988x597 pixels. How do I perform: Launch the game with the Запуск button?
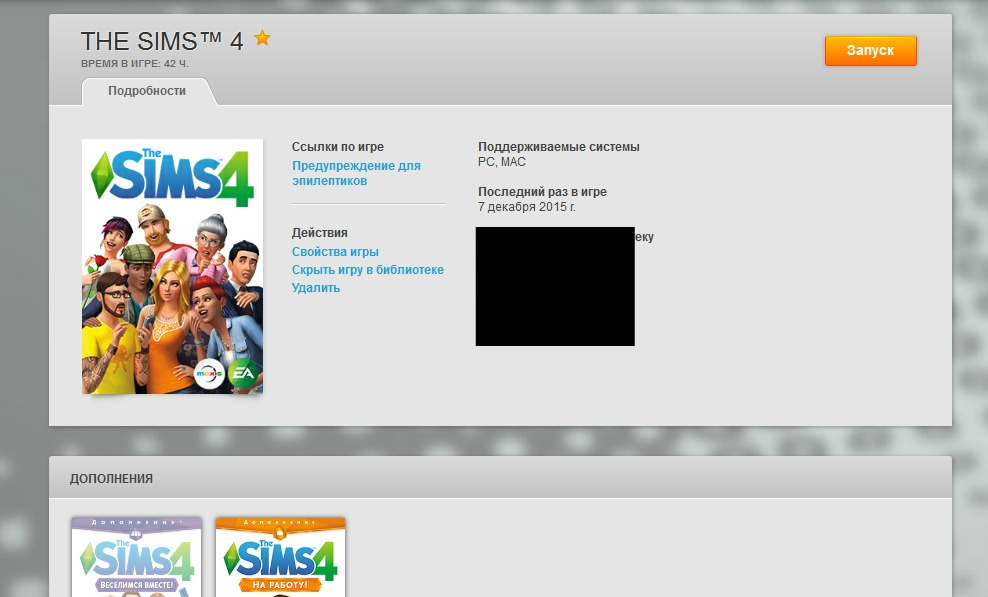click(x=870, y=50)
